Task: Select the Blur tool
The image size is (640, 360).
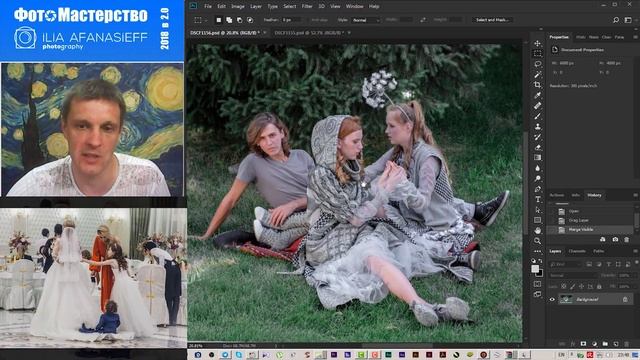Action: (538, 168)
